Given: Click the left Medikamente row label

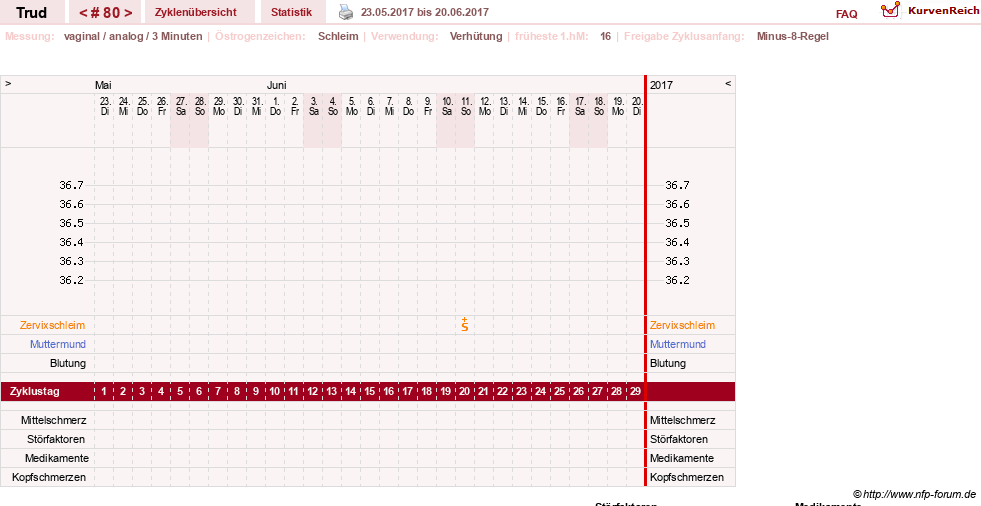Looking at the screenshot, I should tap(56, 458).
